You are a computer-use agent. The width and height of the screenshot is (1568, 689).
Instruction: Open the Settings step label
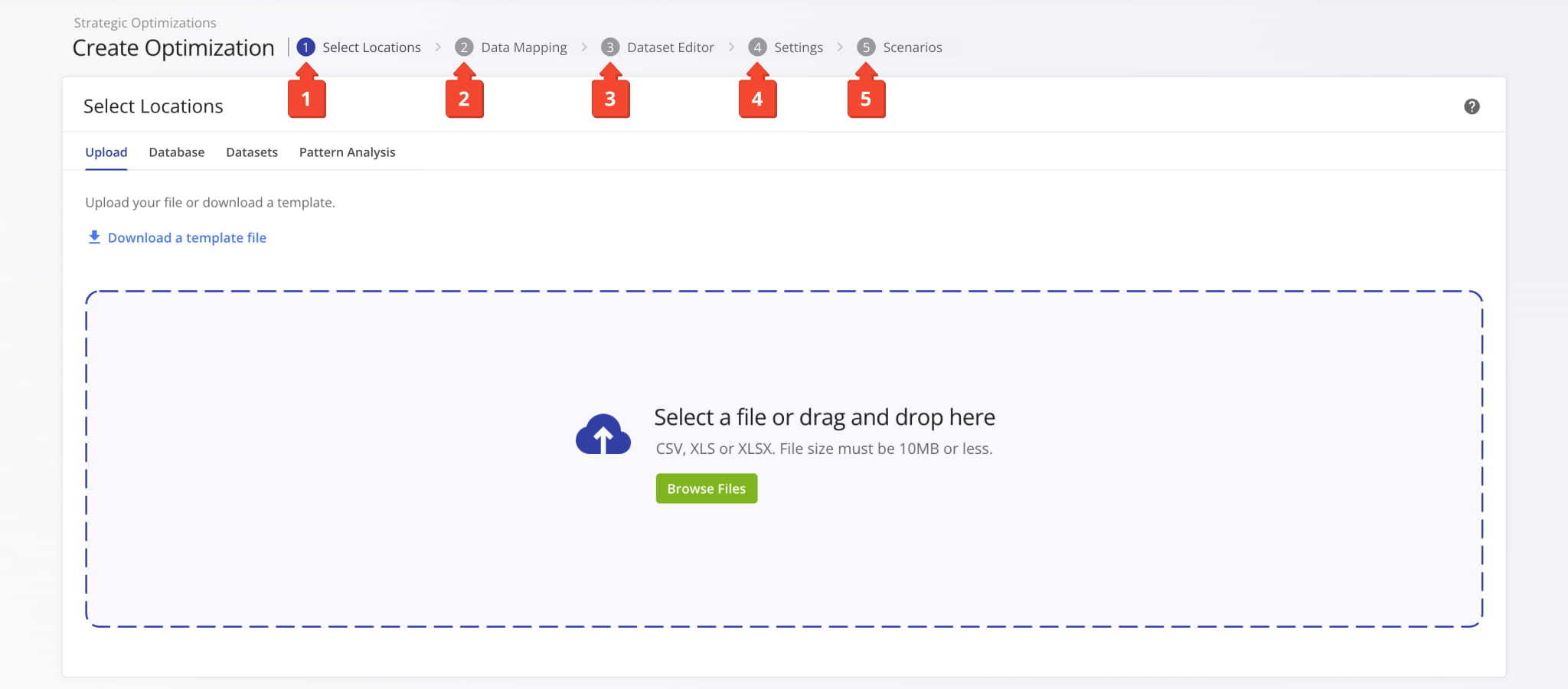tap(799, 47)
